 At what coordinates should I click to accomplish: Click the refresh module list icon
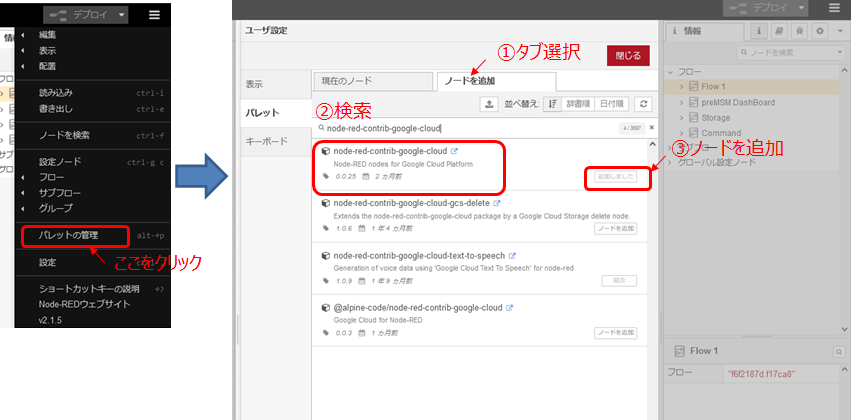click(644, 104)
